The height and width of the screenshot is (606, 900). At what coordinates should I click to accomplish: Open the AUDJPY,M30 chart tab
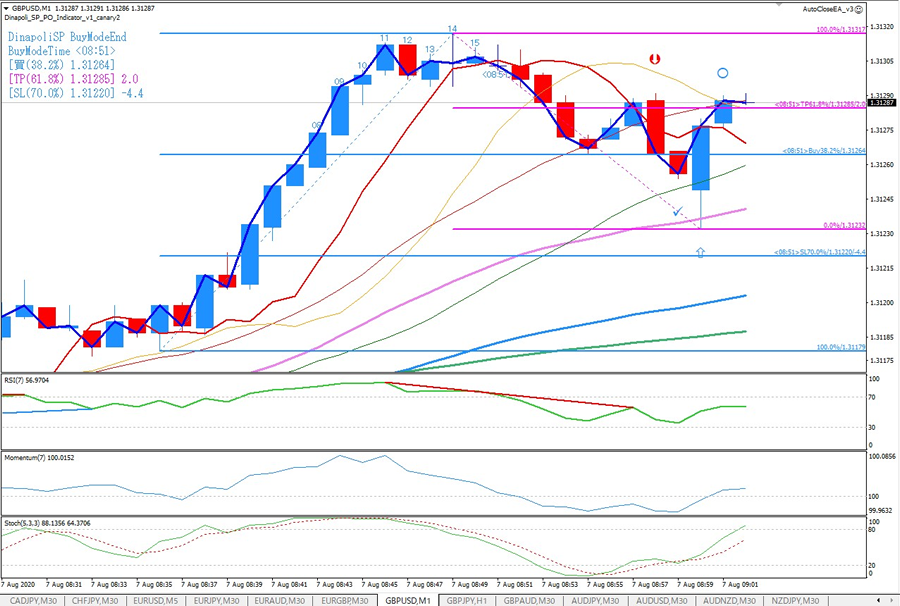[595, 600]
